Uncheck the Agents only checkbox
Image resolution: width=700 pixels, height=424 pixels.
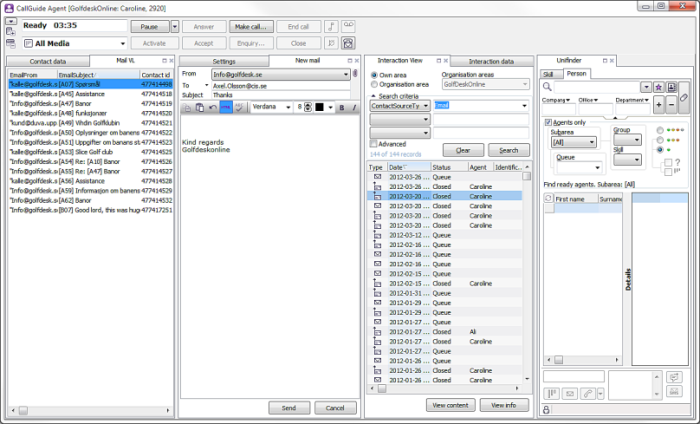tap(548, 122)
